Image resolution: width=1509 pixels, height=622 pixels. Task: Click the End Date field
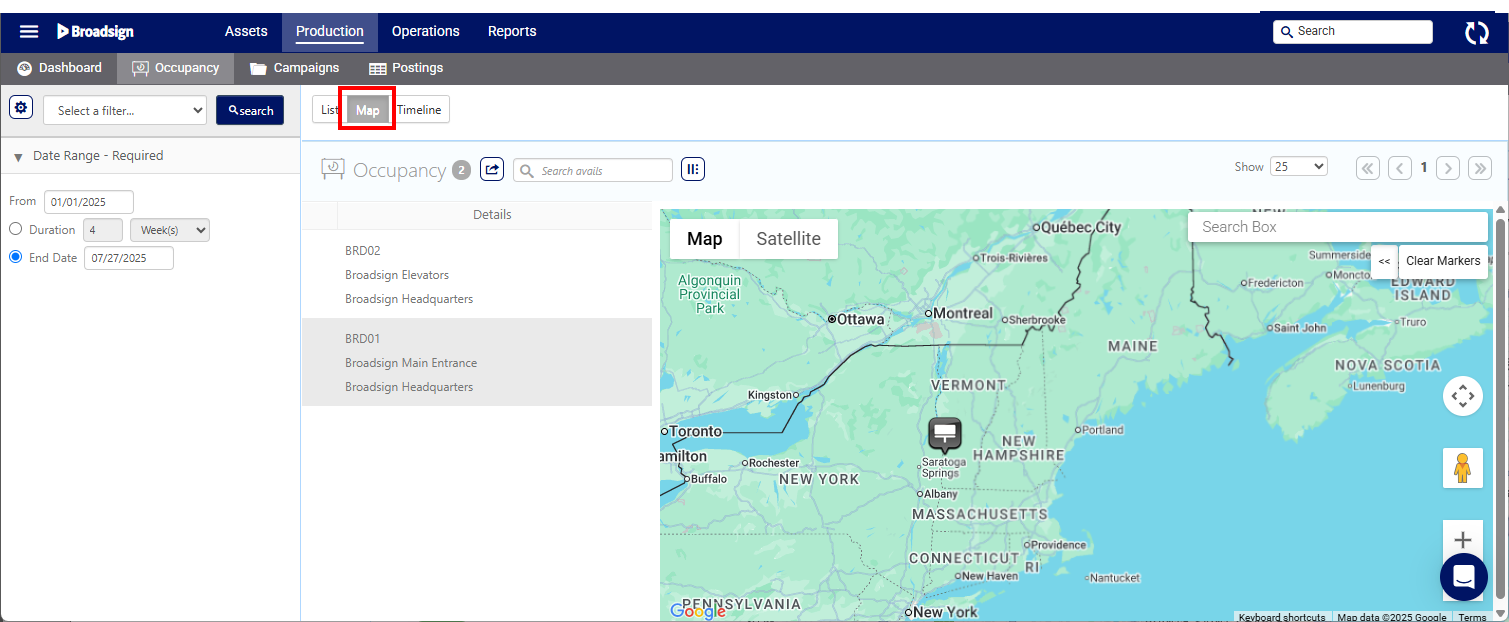(129, 258)
